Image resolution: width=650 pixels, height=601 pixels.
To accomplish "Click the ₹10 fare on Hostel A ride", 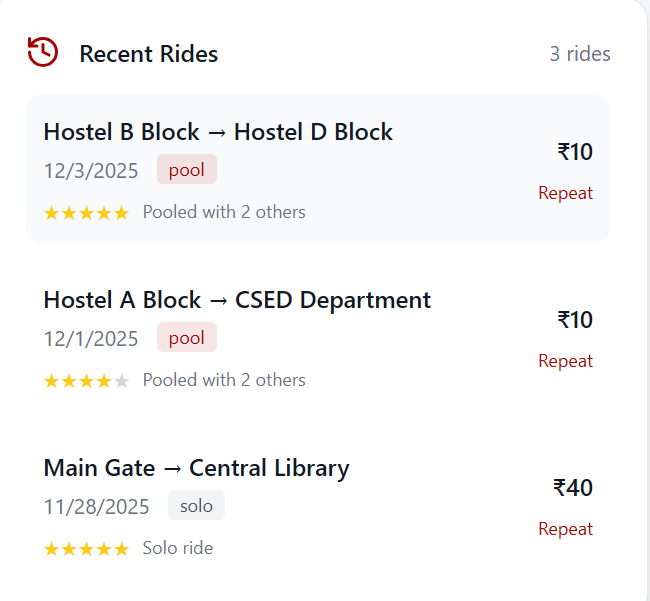I will point(575,320).
